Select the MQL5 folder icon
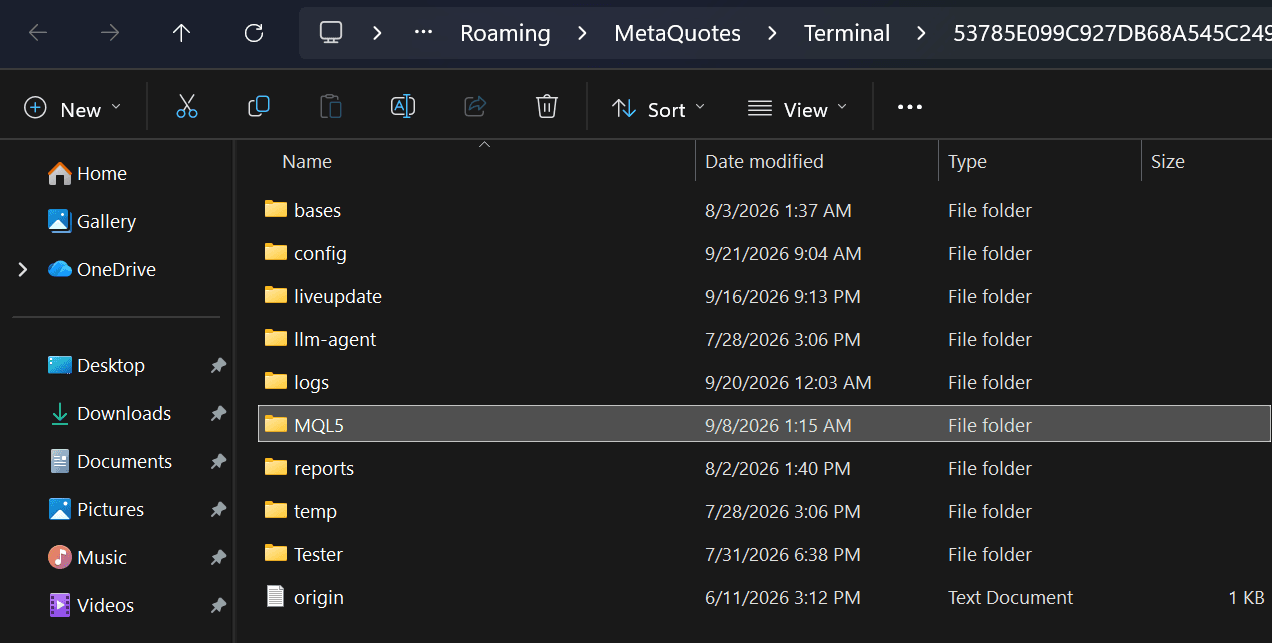This screenshot has width=1272, height=643. coord(276,424)
